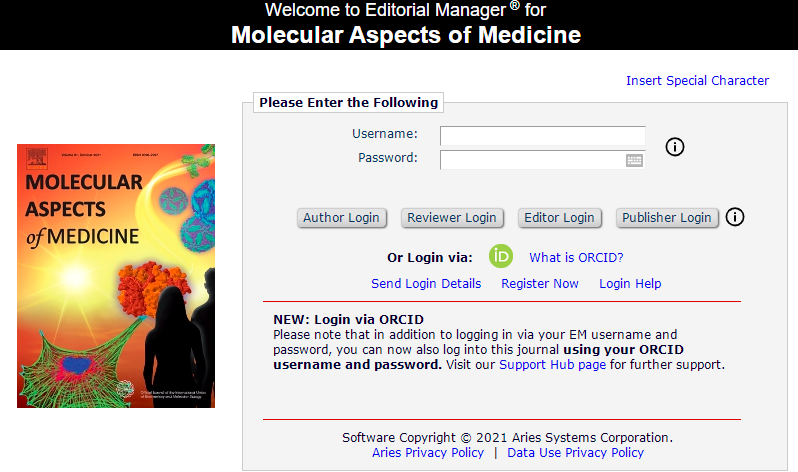Click the ORCID green iD icon
Viewport: 798px width, 472px height.
[x=501, y=256]
